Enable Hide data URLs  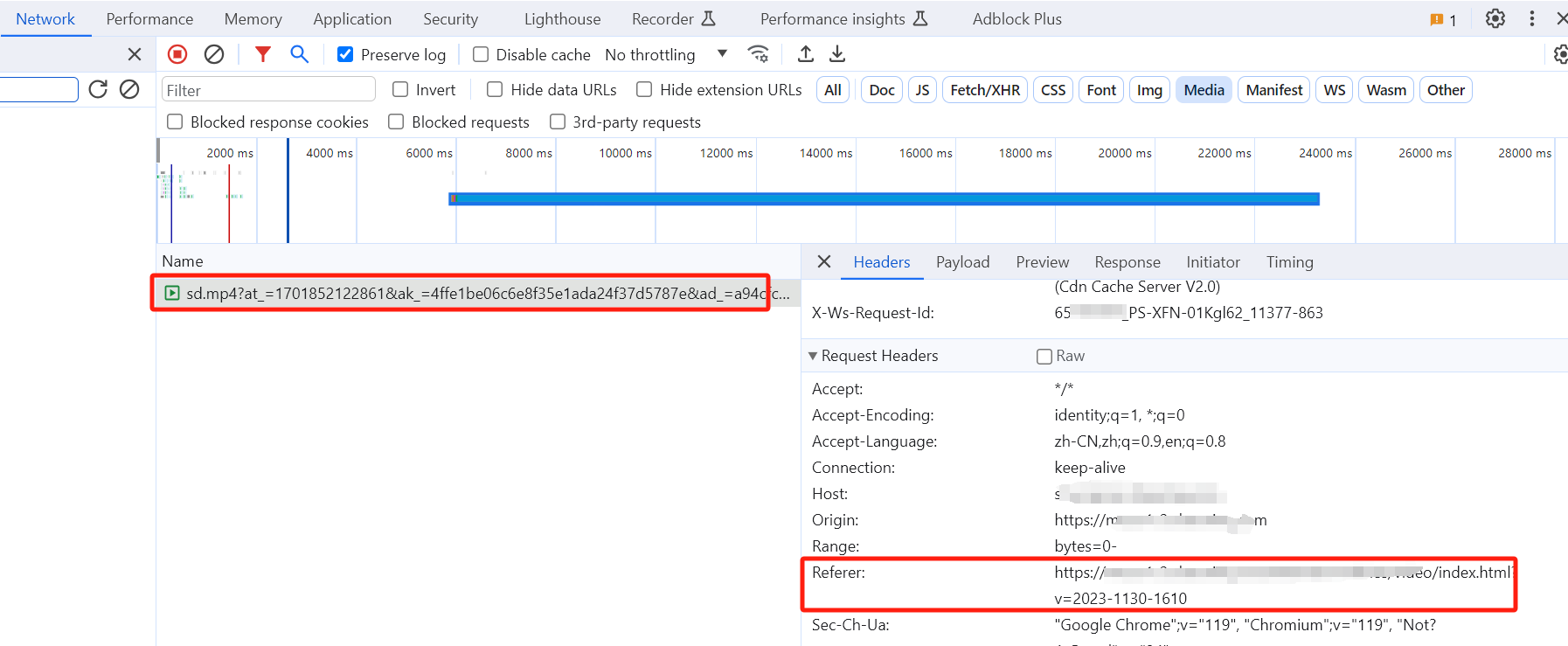pyautogui.click(x=495, y=89)
